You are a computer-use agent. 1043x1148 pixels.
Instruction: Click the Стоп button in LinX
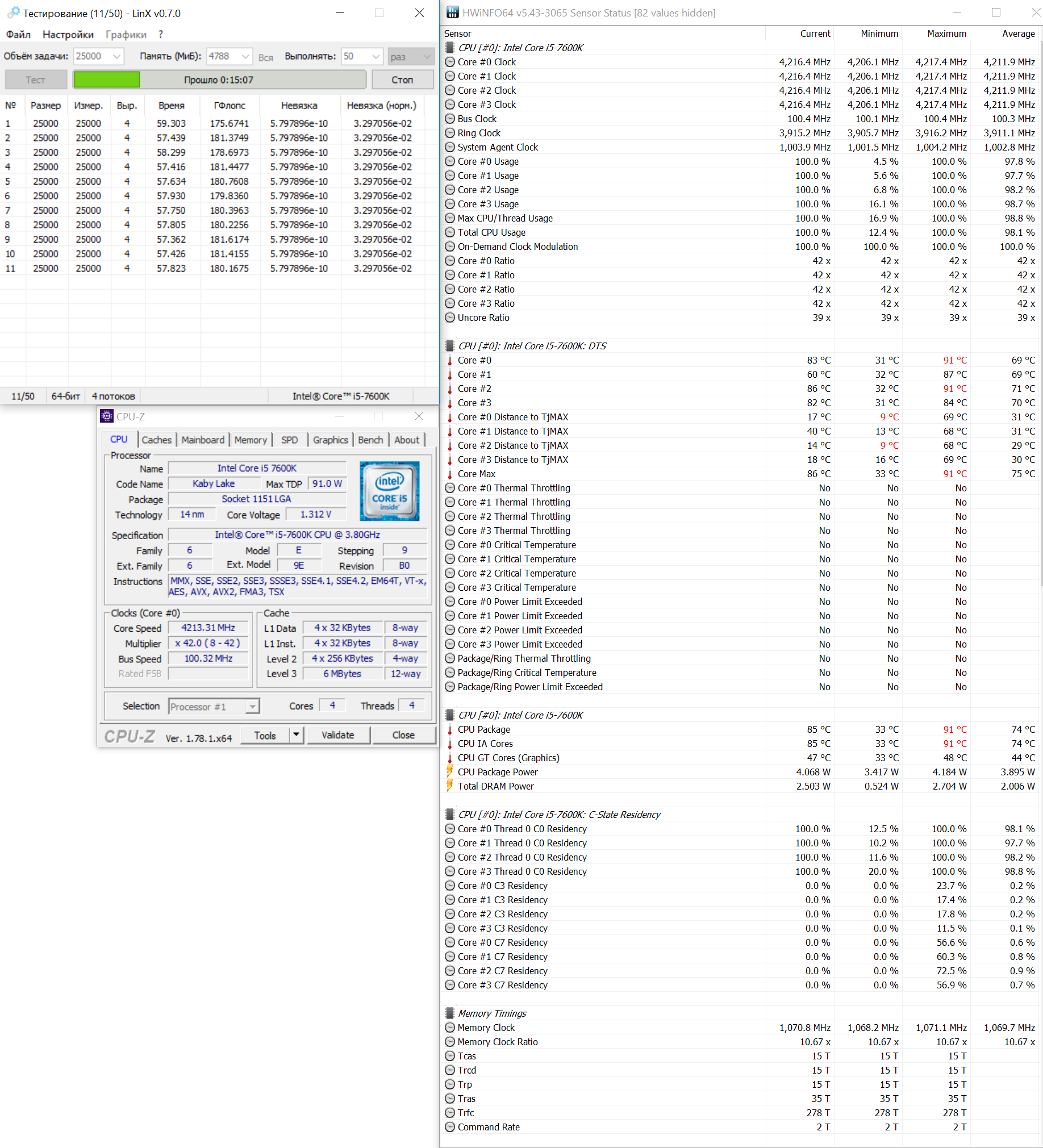(402, 80)
